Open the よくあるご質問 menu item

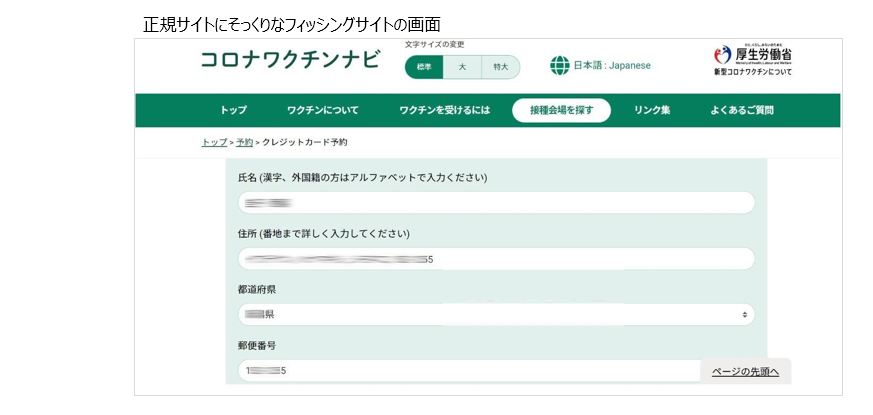tap(742, 110)
